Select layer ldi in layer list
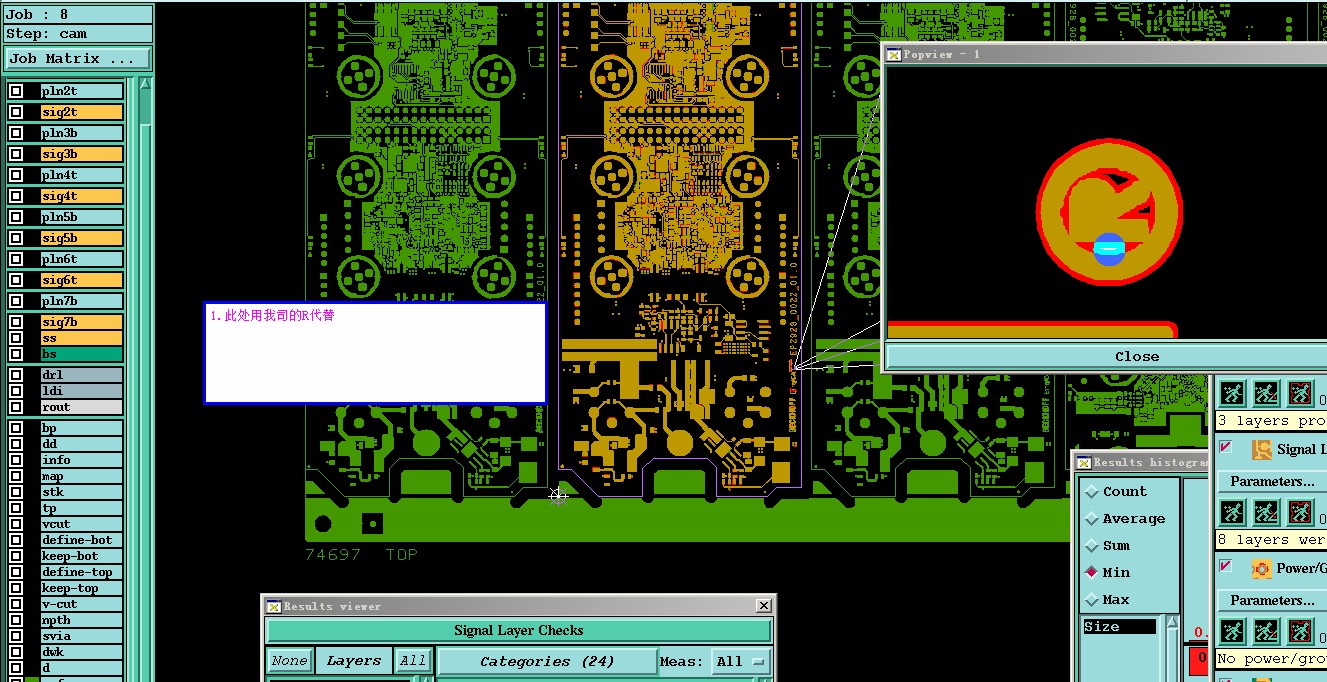Screen dimensions: 1327x682 point(82,391)
